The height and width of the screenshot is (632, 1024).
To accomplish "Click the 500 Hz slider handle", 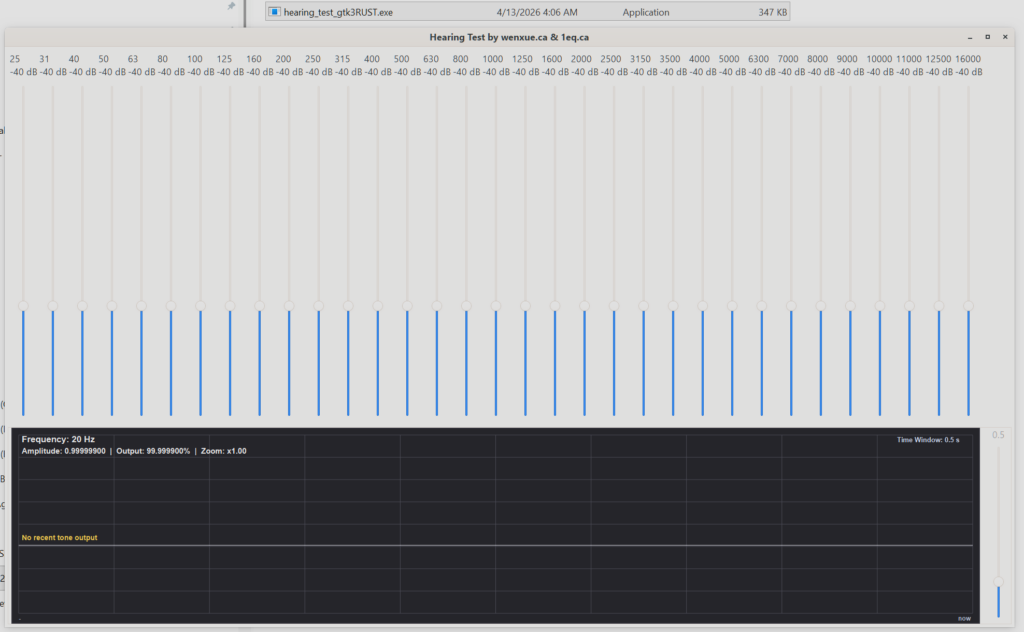I will pyautogui.click(x=407, y=305).
